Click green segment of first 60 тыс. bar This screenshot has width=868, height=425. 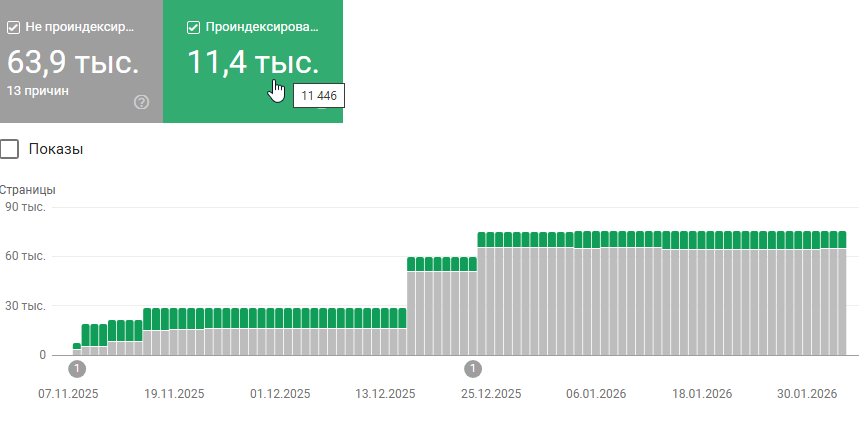(x=411, y=265)
